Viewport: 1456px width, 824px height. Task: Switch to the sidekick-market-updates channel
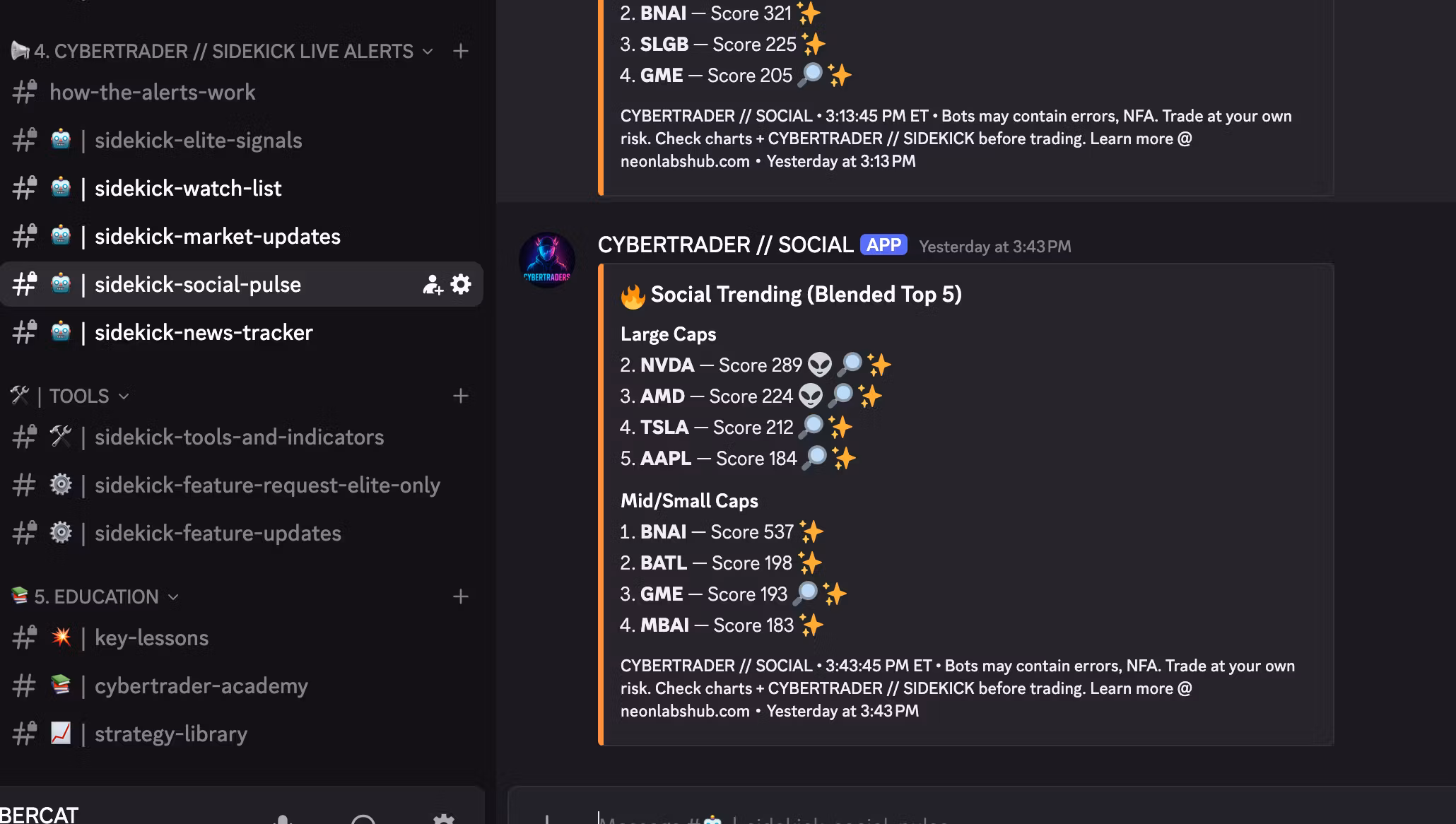(x=217, y=236)
